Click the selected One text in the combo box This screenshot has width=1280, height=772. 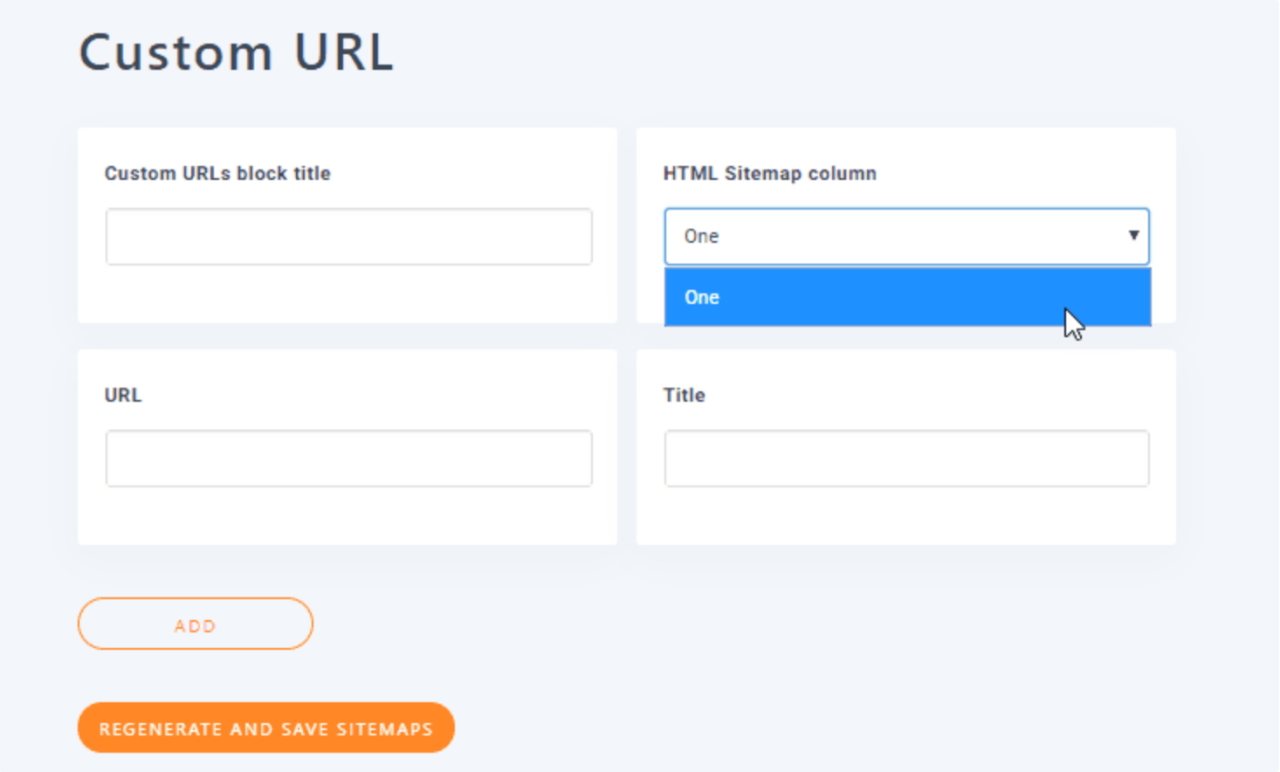point(701,237)
